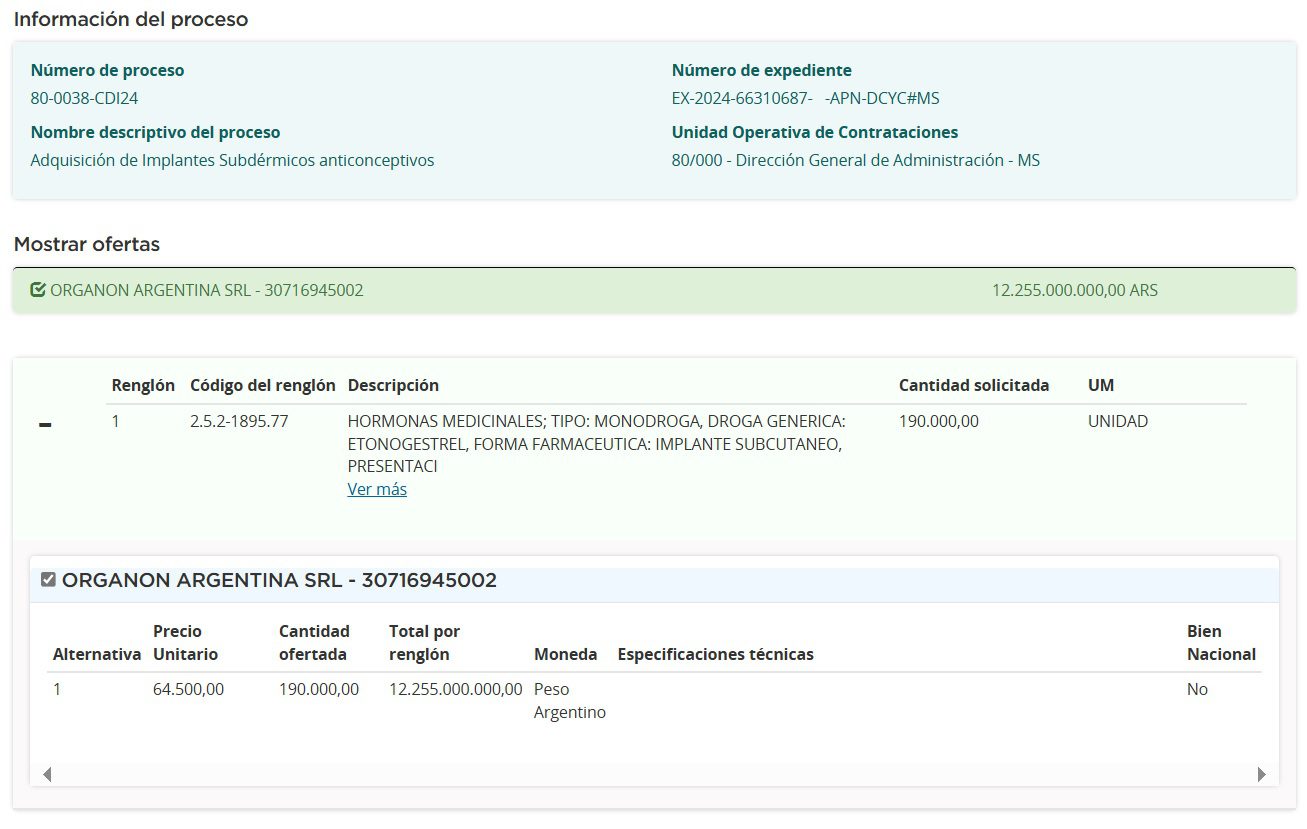1307x829 pixels.
Task: Toggle the ORGANON ARGENTINA SRL panel checkbox
Action: (x=48, y=580)
